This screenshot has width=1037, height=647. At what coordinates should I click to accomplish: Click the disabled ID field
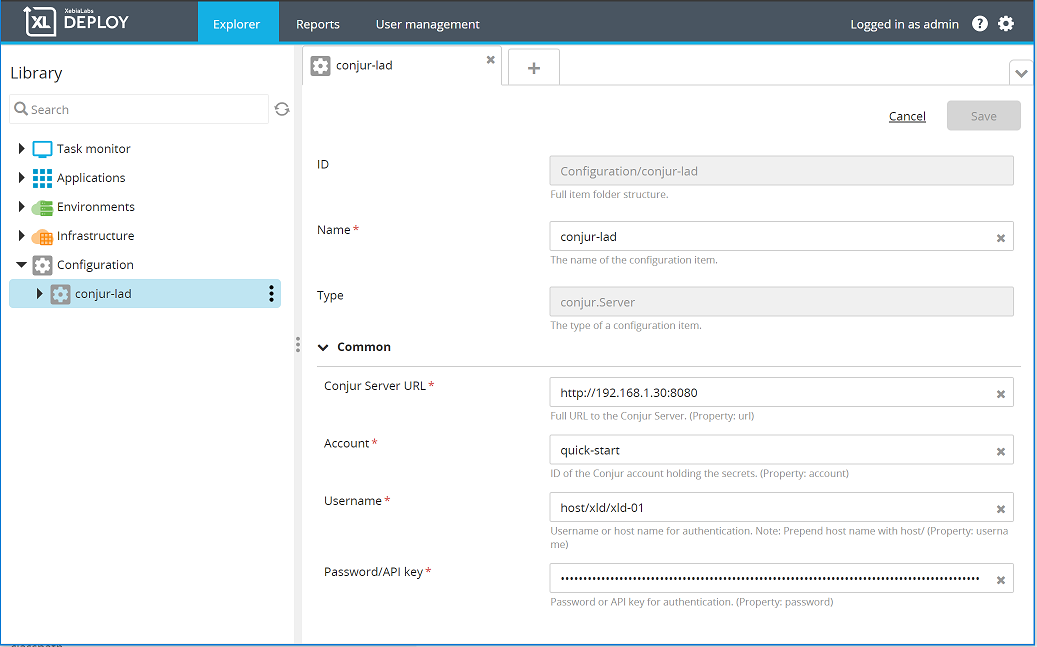pyautogui.click(x=781, y=171)
